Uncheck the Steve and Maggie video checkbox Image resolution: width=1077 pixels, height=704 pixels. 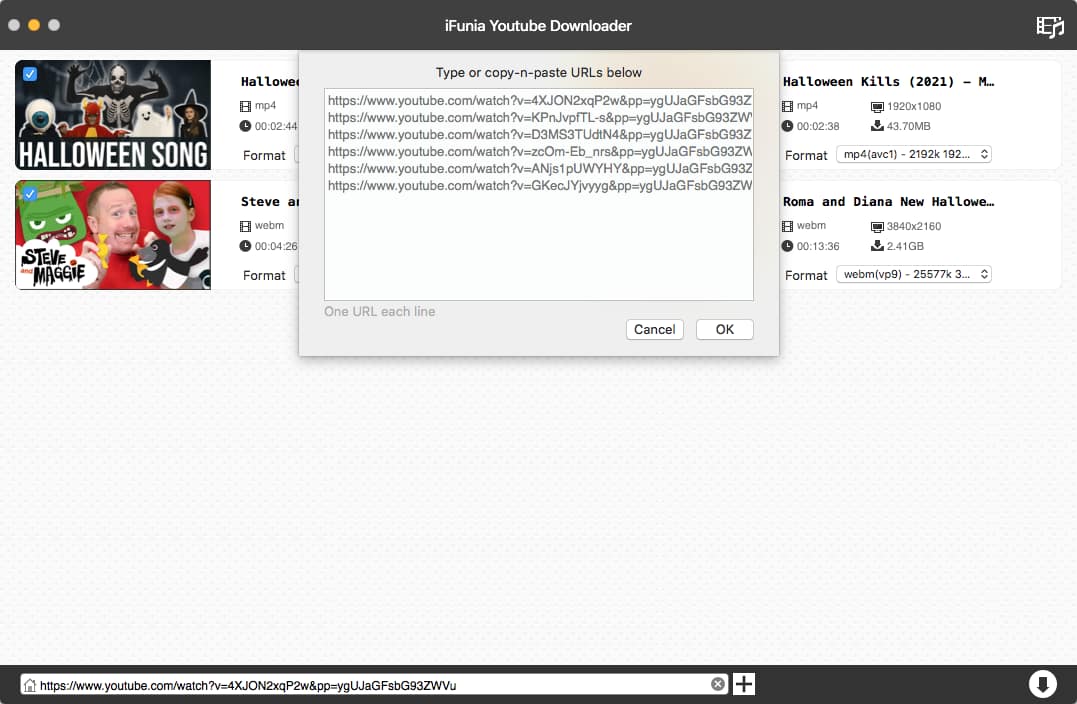tap(30, 194)
